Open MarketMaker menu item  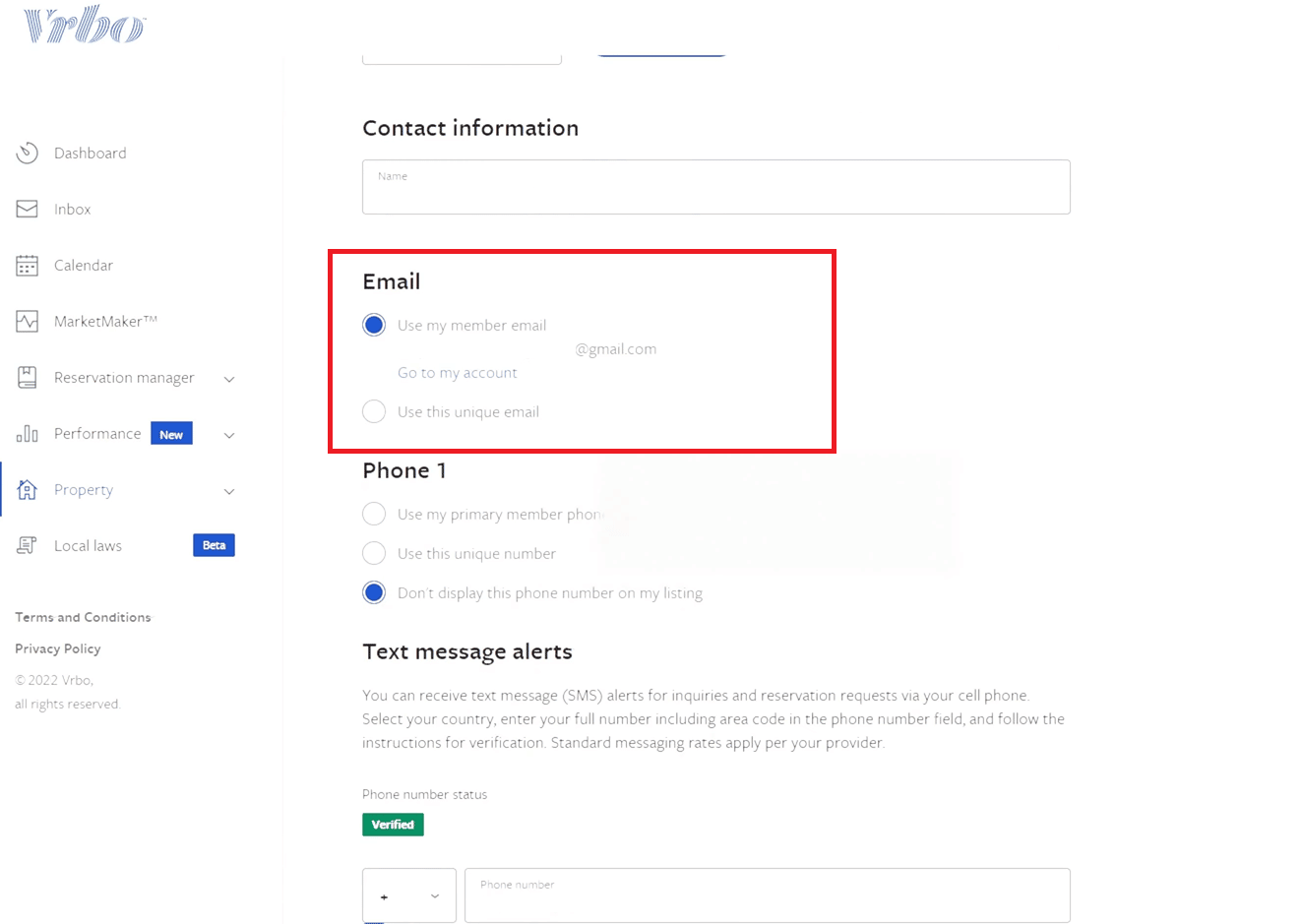105,321
